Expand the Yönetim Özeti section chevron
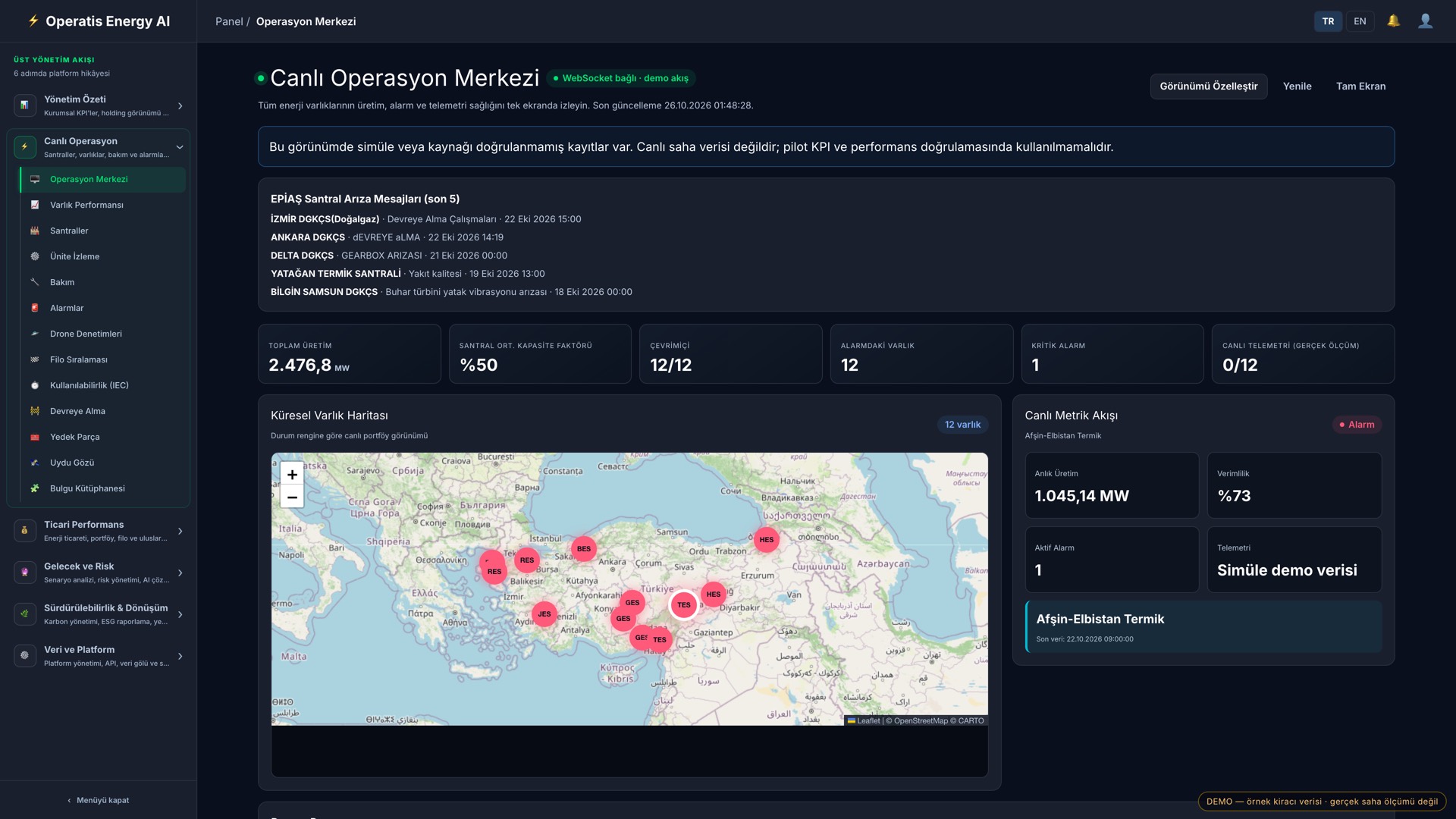 coord(180,106)
